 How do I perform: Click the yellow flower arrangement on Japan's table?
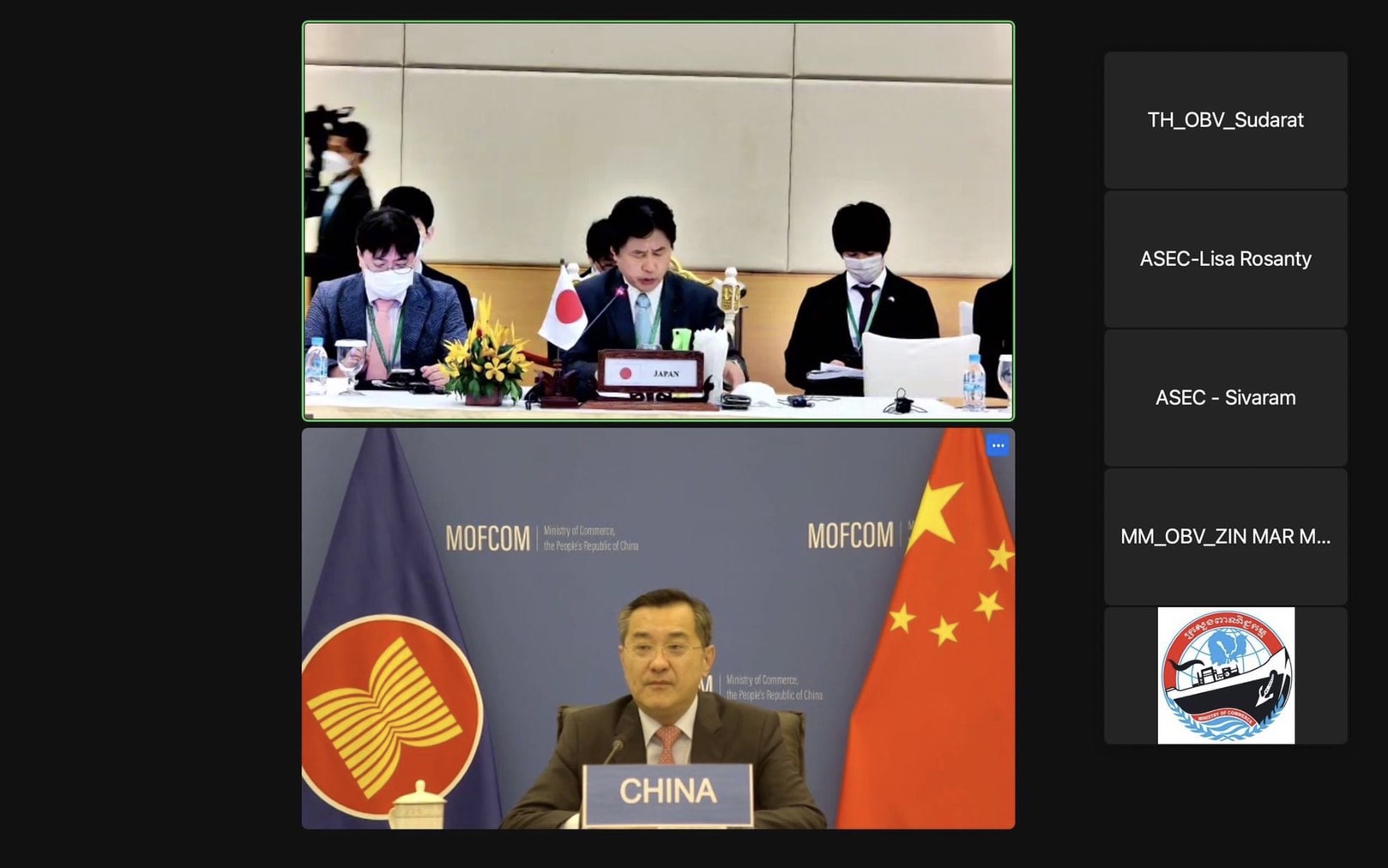pyautogui.click(x=486, y=353)
